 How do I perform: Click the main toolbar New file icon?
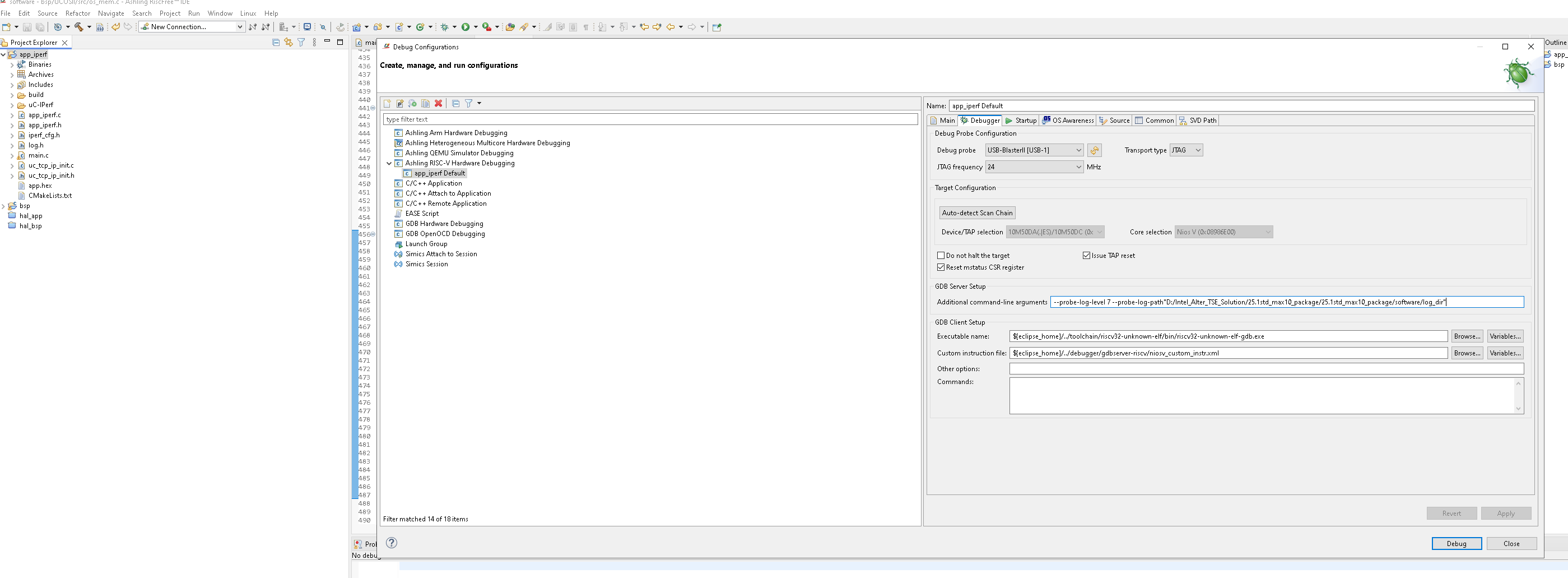pyautogui.click(x=6, y=27)
